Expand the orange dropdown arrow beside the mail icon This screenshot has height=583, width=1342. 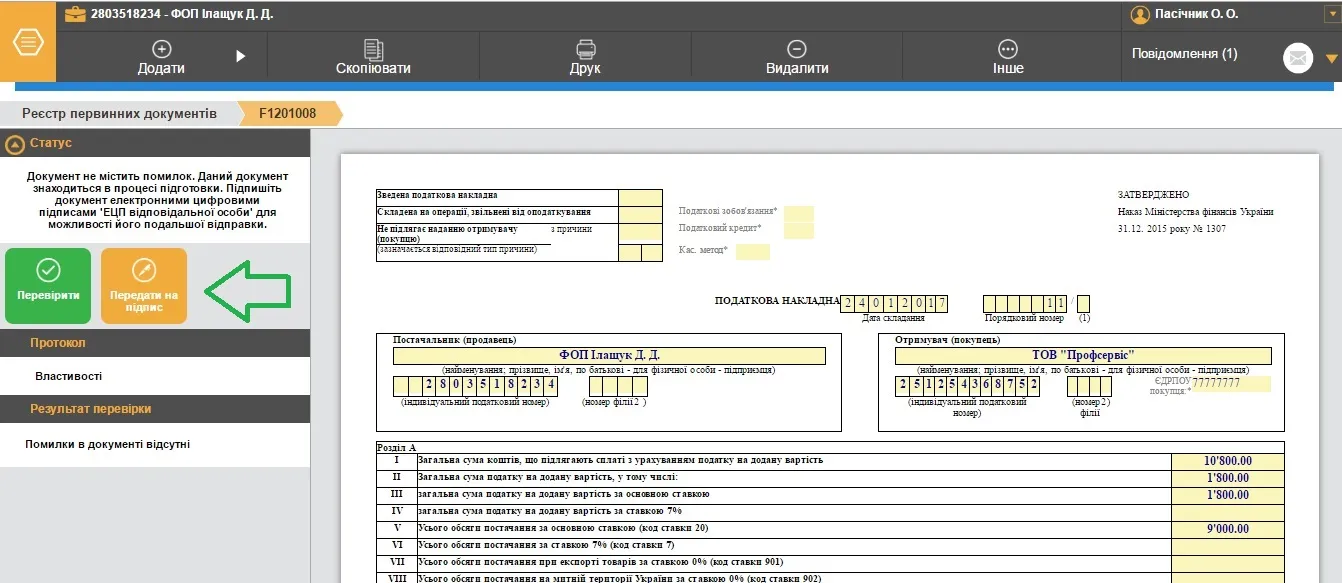tap(1331, 59)
